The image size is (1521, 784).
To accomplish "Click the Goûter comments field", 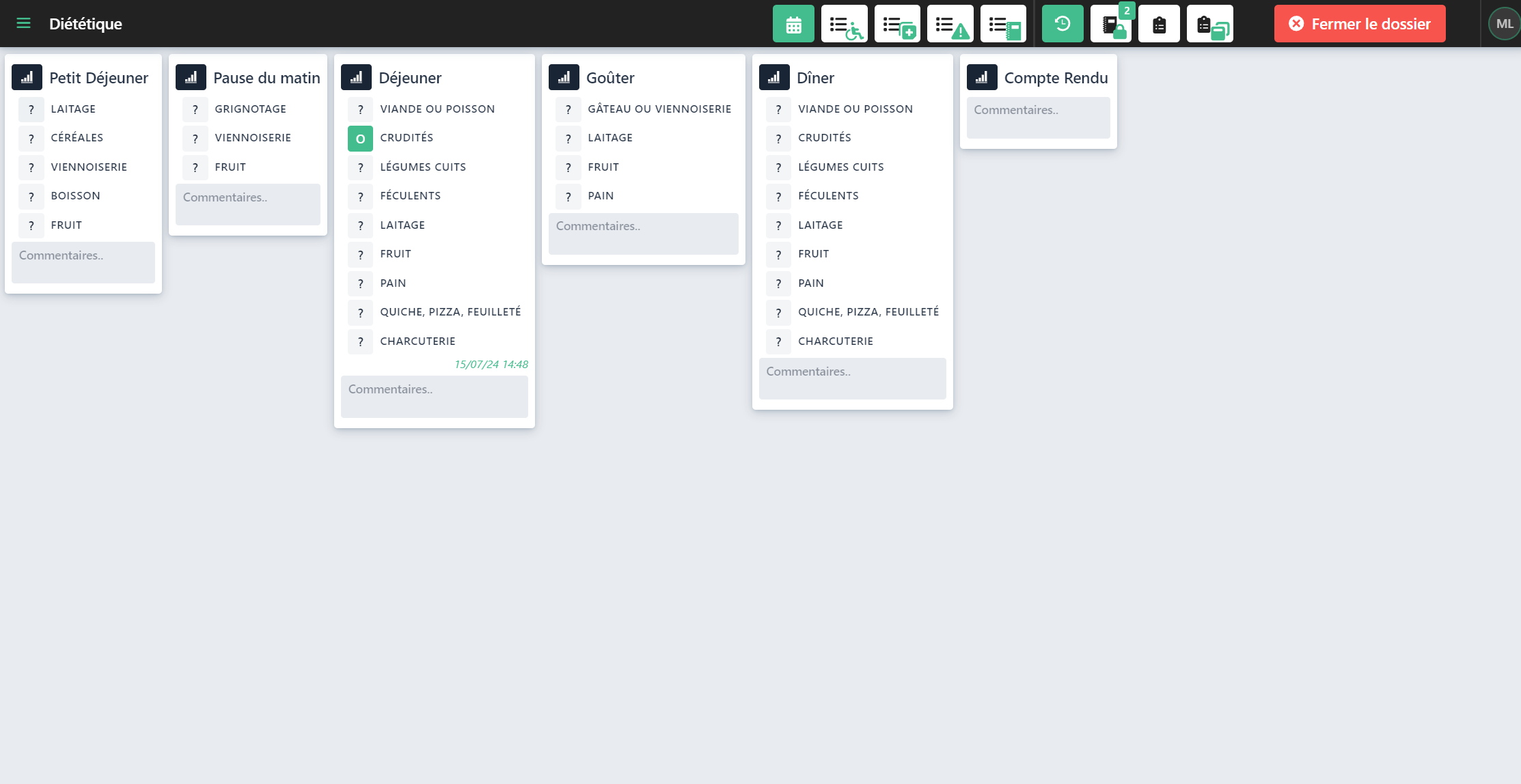I will pos(643,234).
